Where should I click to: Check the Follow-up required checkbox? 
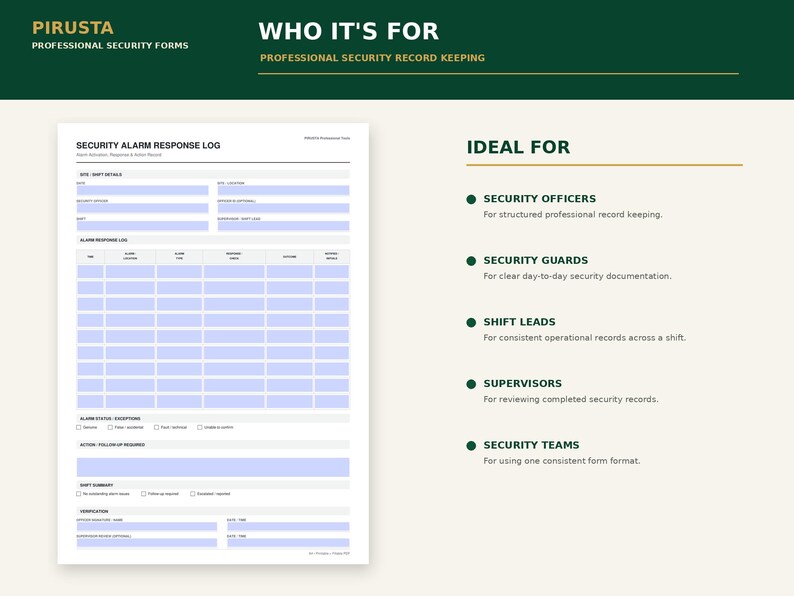(143, 494)
